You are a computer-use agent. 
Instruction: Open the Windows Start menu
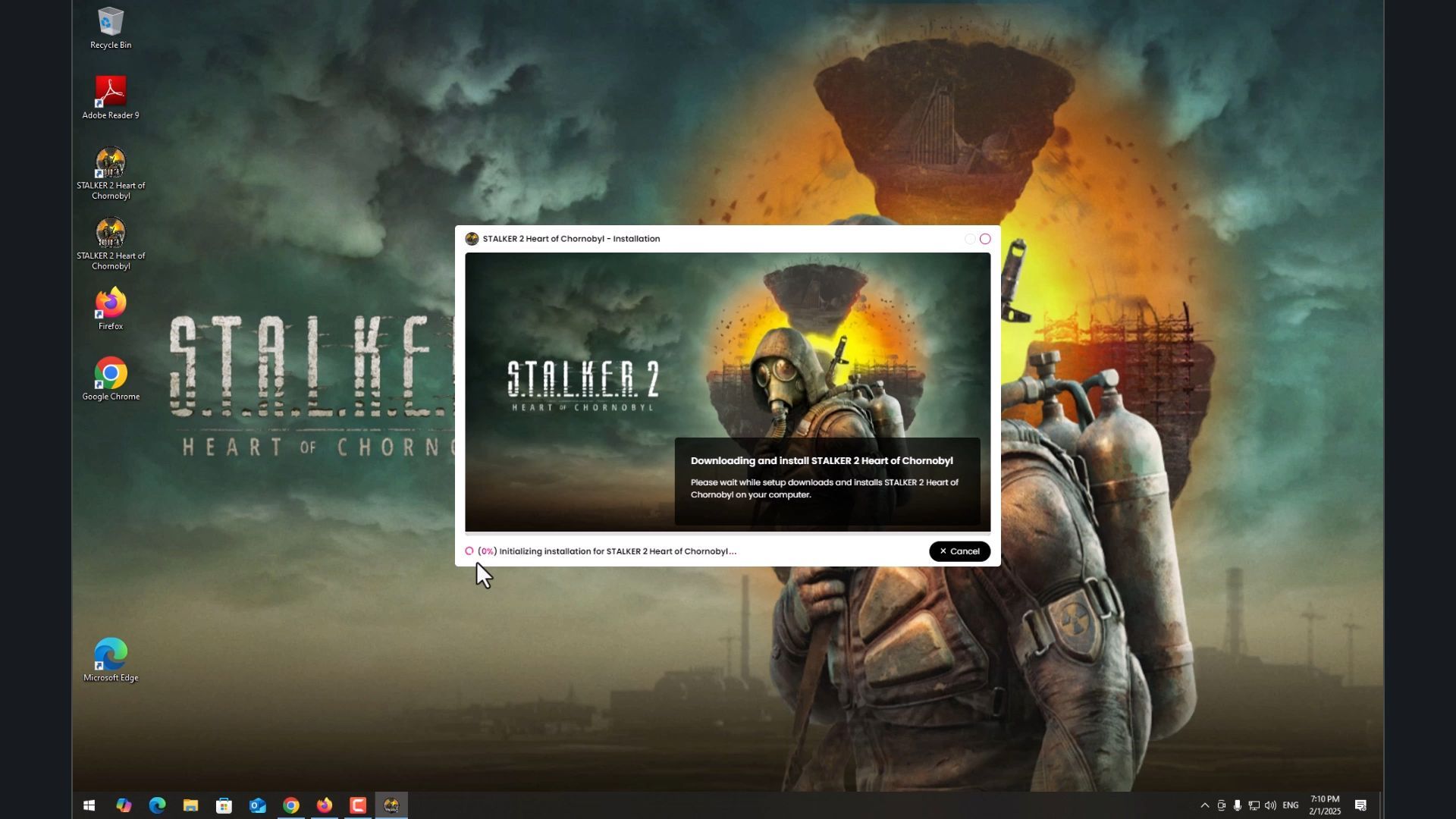[89, 805]
